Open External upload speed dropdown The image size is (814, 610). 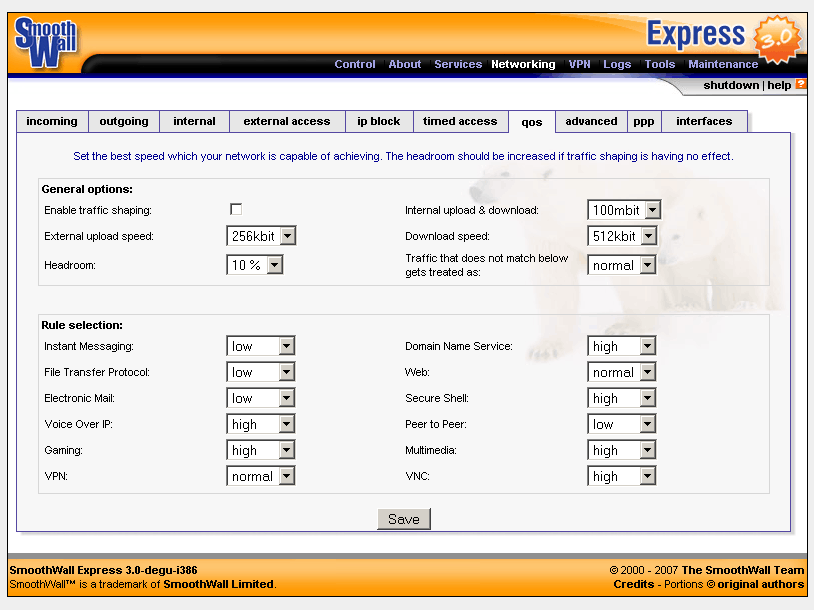(x=261, y=236)
